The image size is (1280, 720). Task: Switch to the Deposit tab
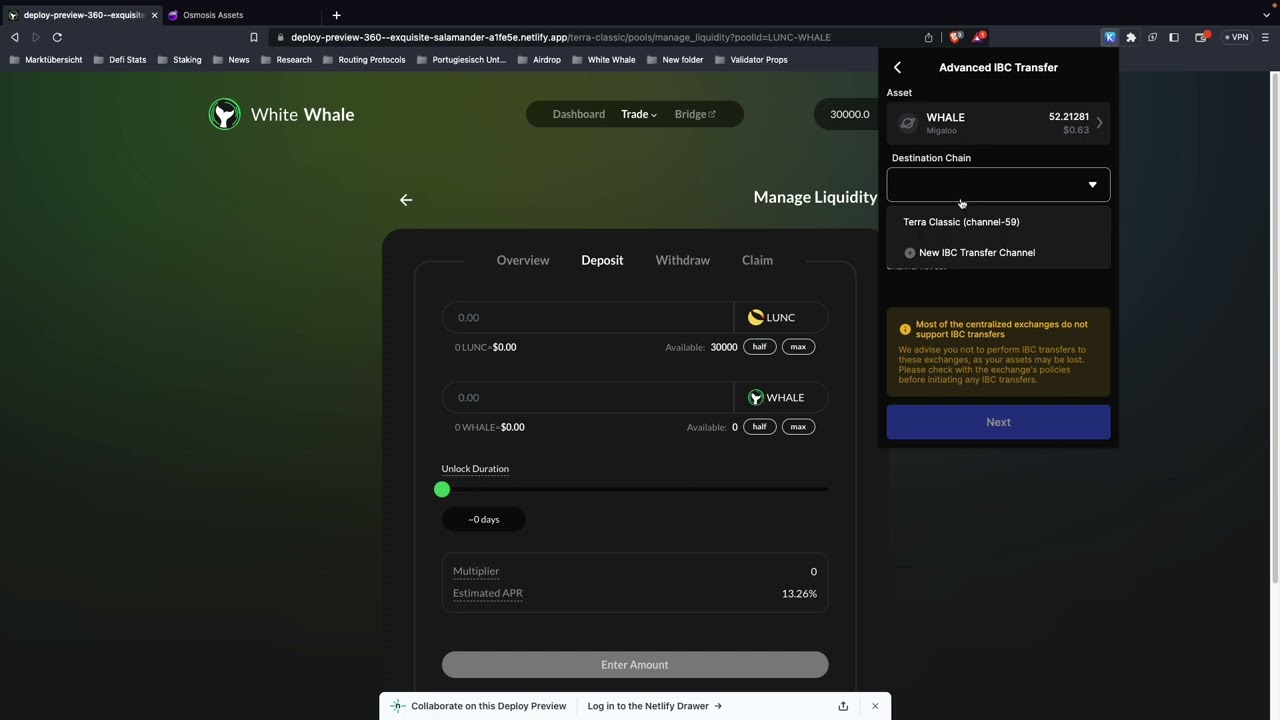(602, 260)
